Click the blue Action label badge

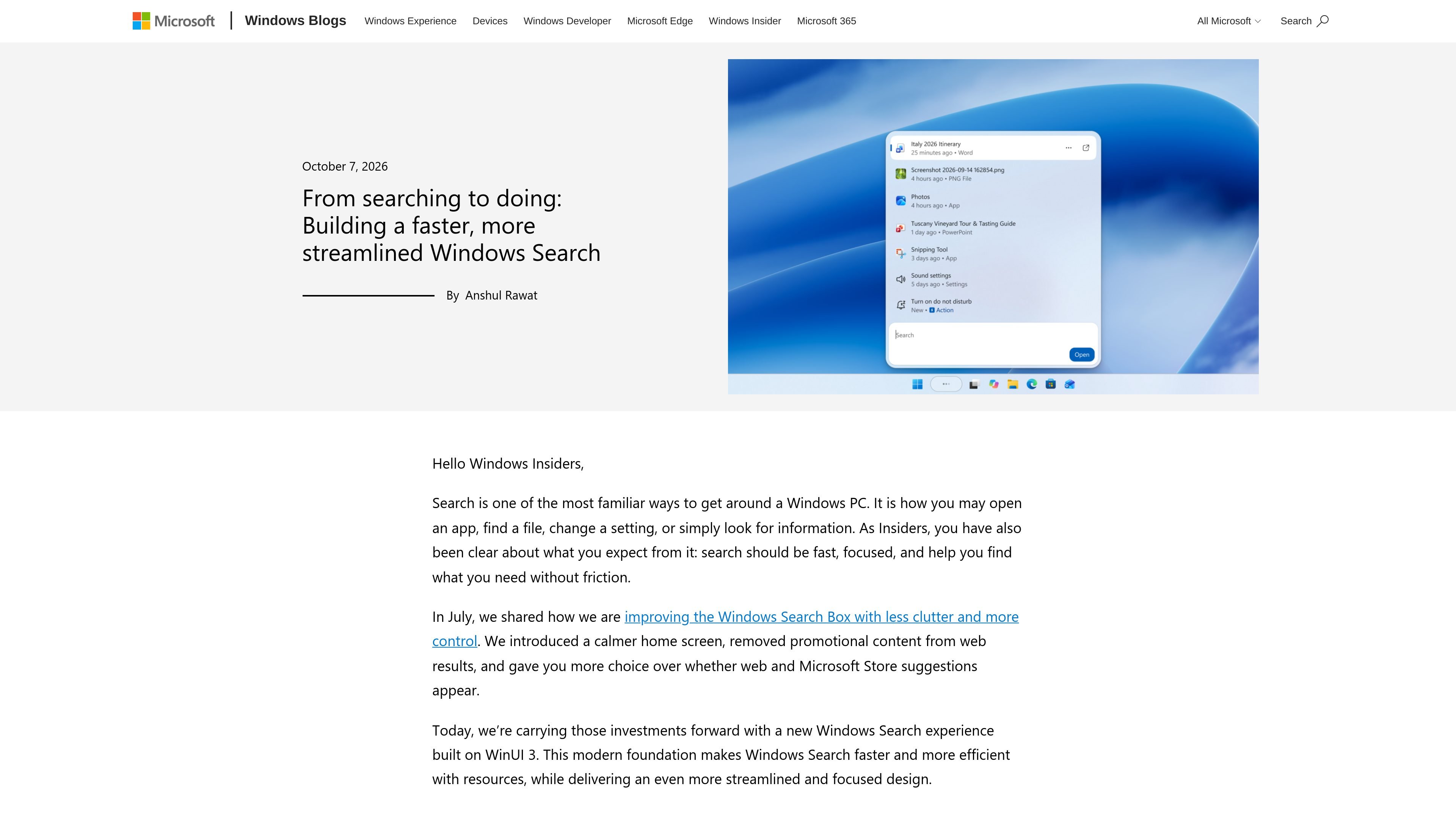point(941,310)
